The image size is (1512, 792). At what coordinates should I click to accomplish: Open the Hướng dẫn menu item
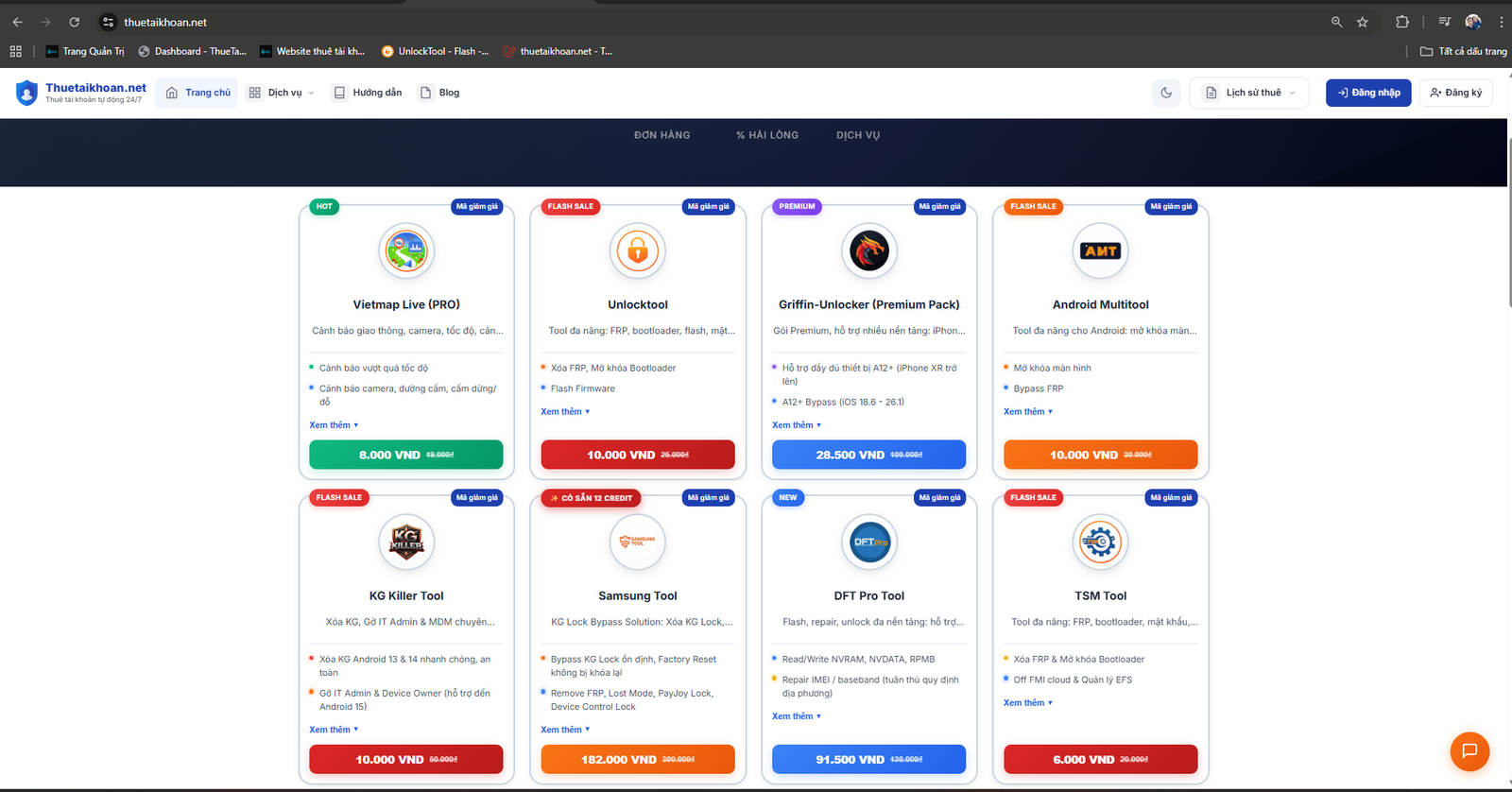[x=368, y=93]
